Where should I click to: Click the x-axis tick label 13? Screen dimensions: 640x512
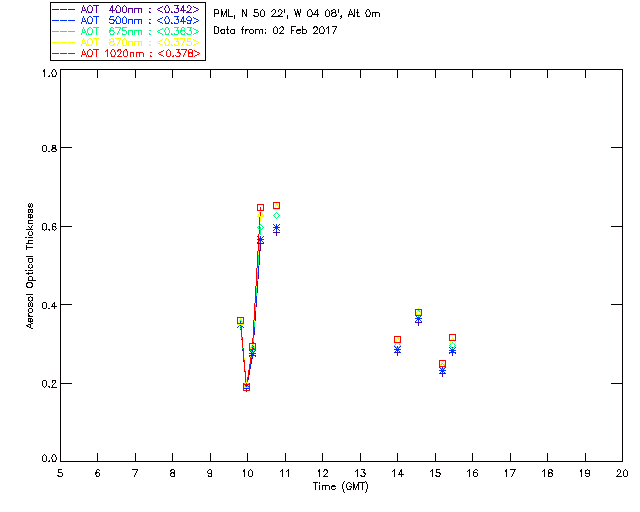point(360,473)
